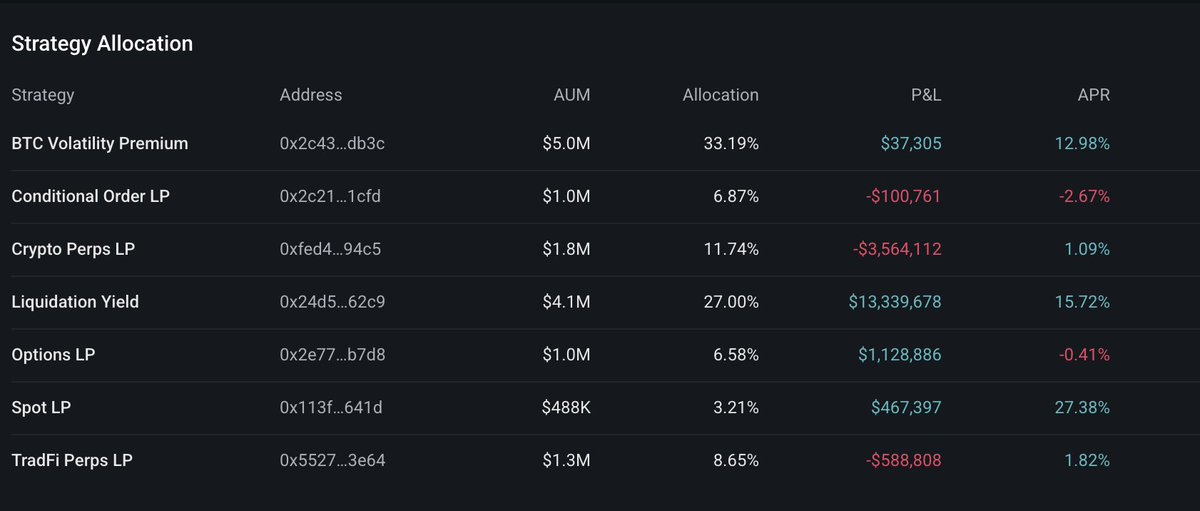The height and width of the screenshot is (511, 1200).
Task: Select TradFi Perps LP strategy
Action: pos(72,461)
